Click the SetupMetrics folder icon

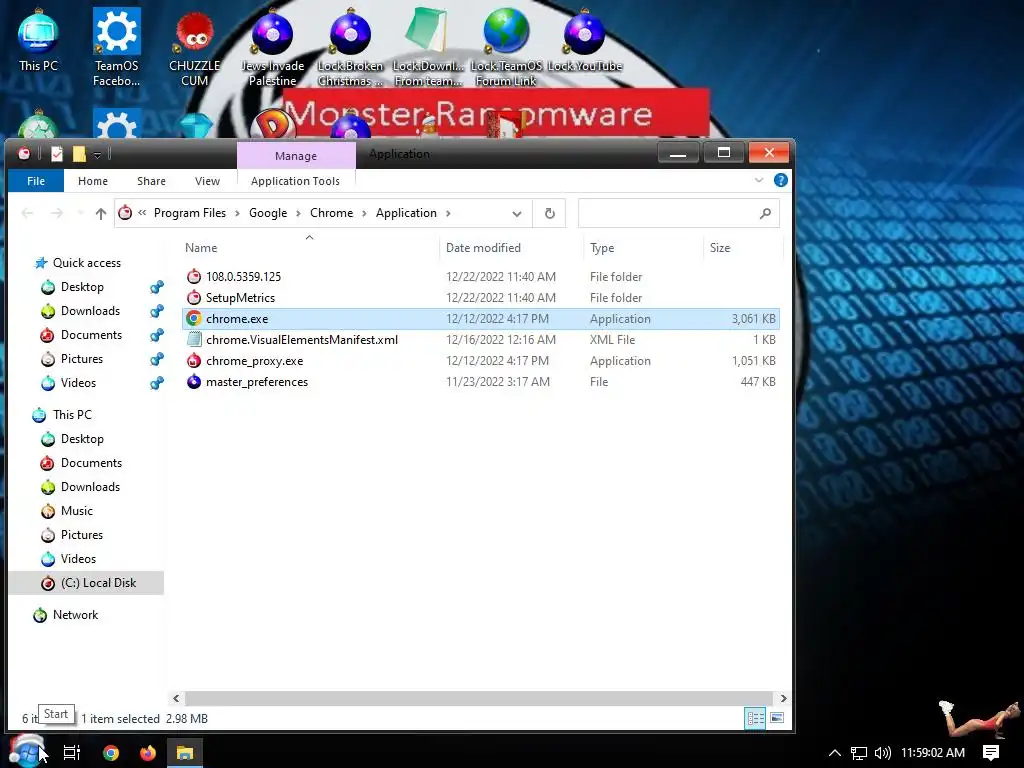(x=194, y=298)
